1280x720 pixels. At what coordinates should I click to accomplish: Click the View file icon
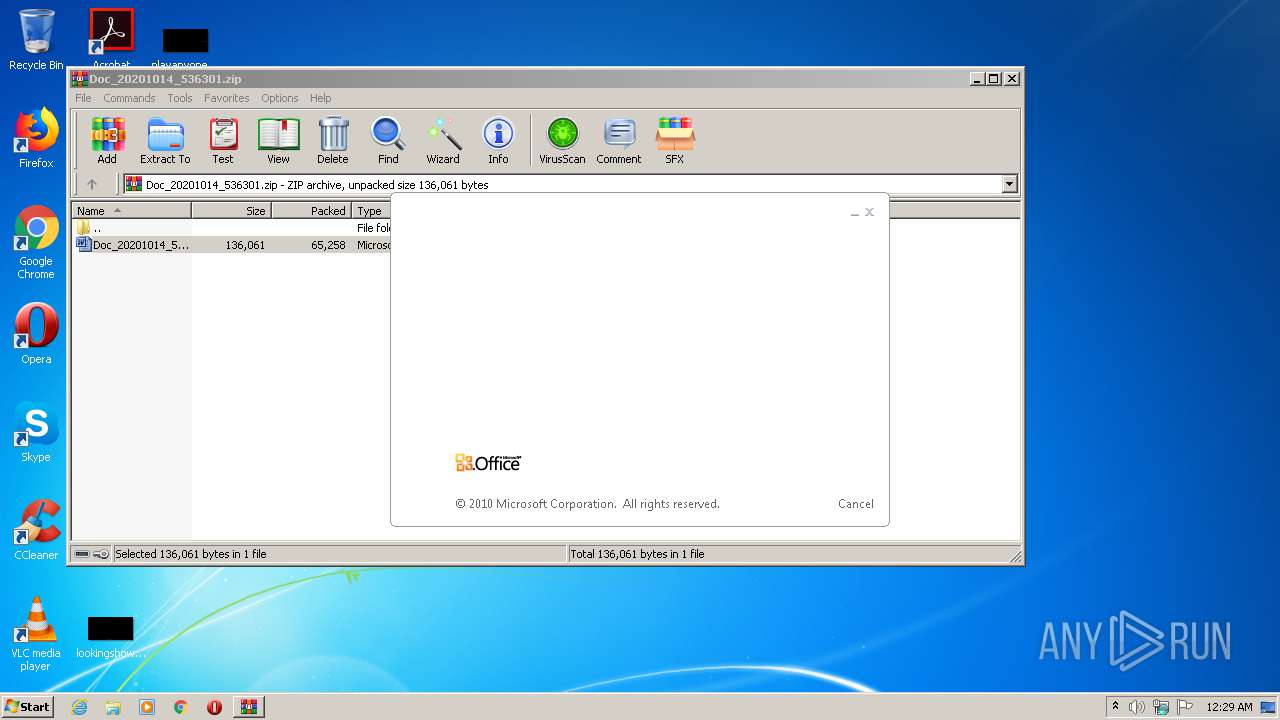tap(278, 140)
